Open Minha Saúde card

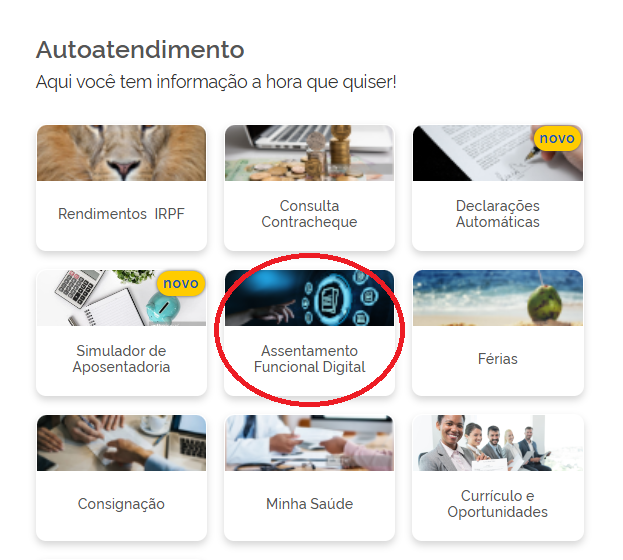pyautogui.click(x=309, y=478)
